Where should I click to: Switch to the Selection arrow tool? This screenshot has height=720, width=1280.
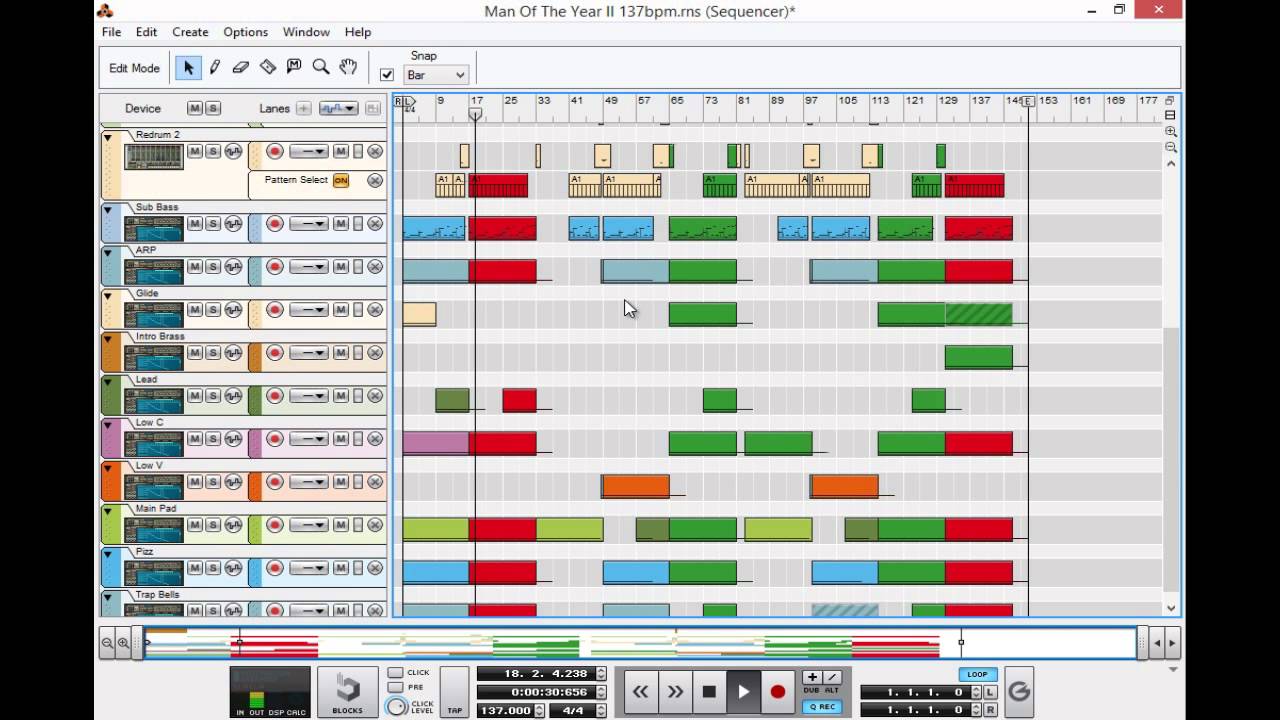point(187,67)
